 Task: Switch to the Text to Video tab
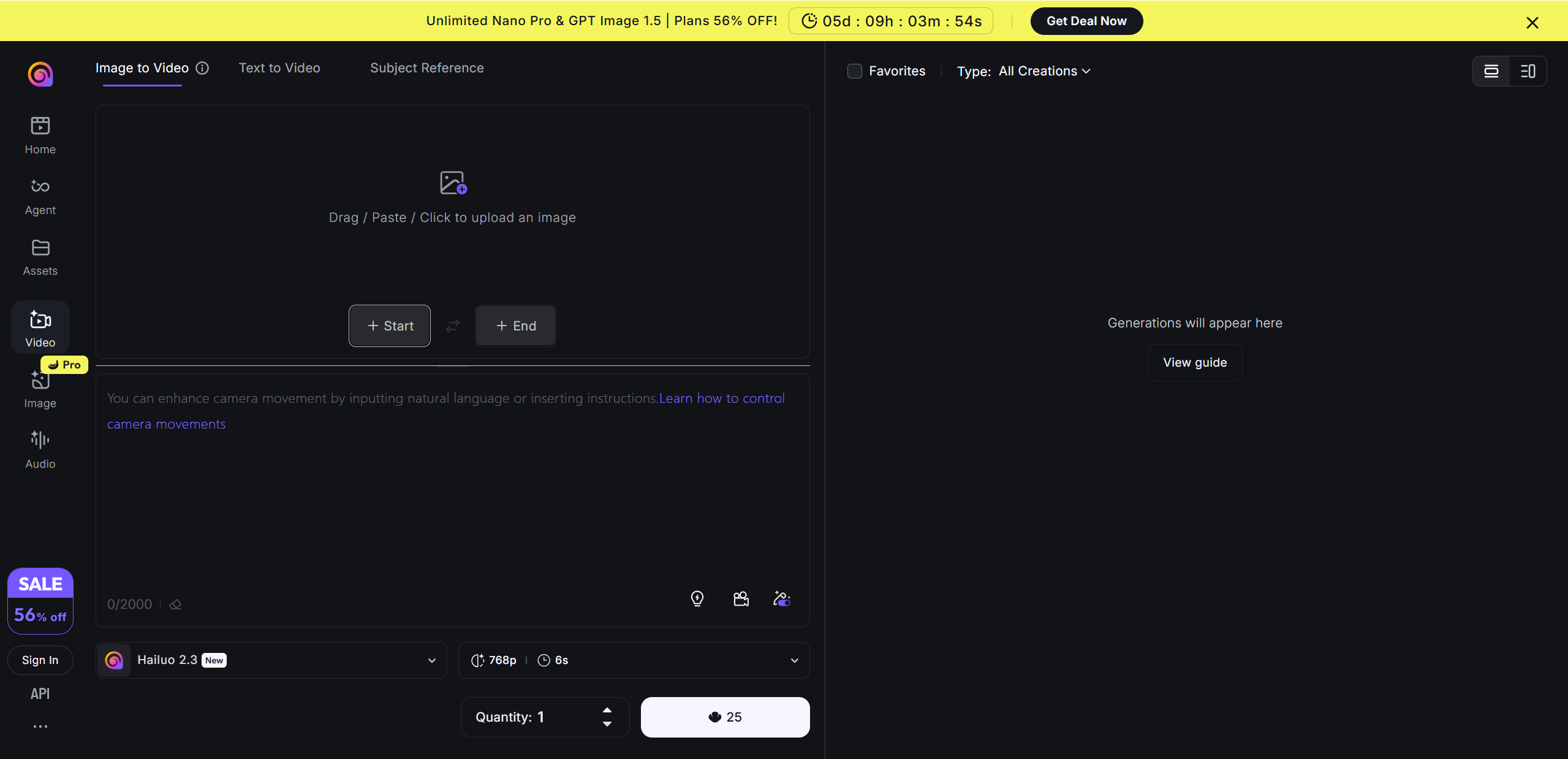coord(279,68)
